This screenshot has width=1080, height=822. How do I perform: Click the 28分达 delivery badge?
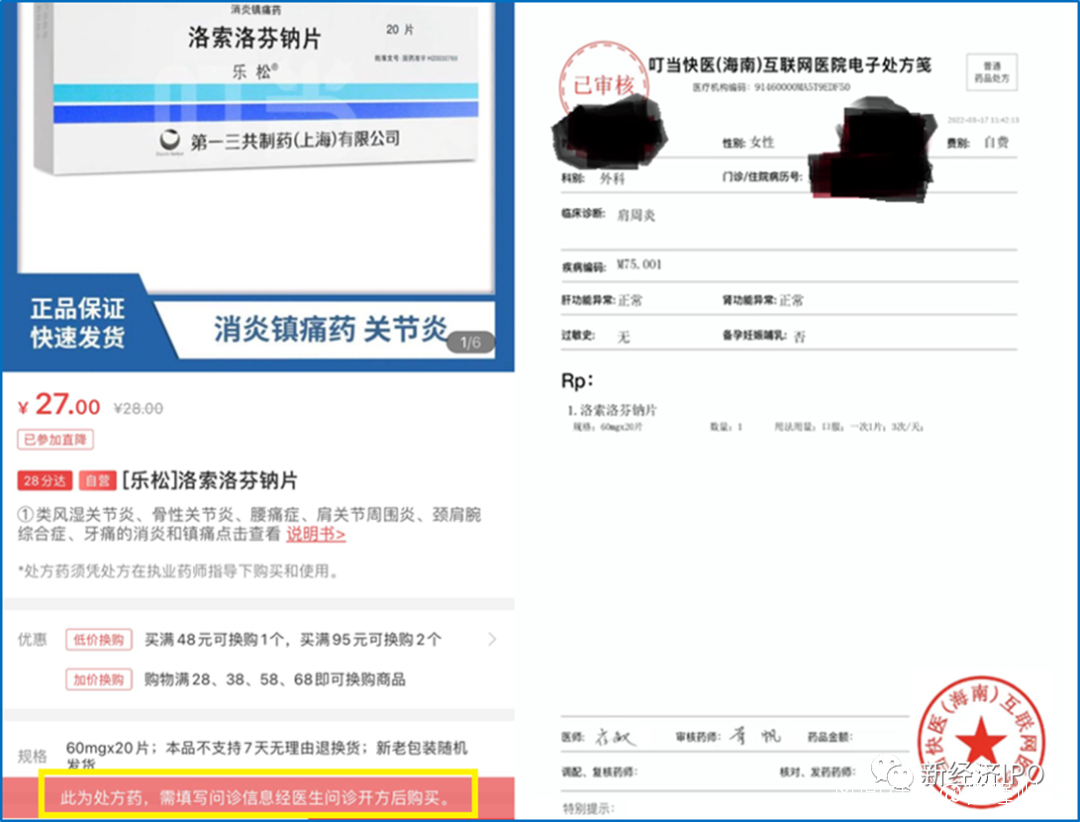45,480
